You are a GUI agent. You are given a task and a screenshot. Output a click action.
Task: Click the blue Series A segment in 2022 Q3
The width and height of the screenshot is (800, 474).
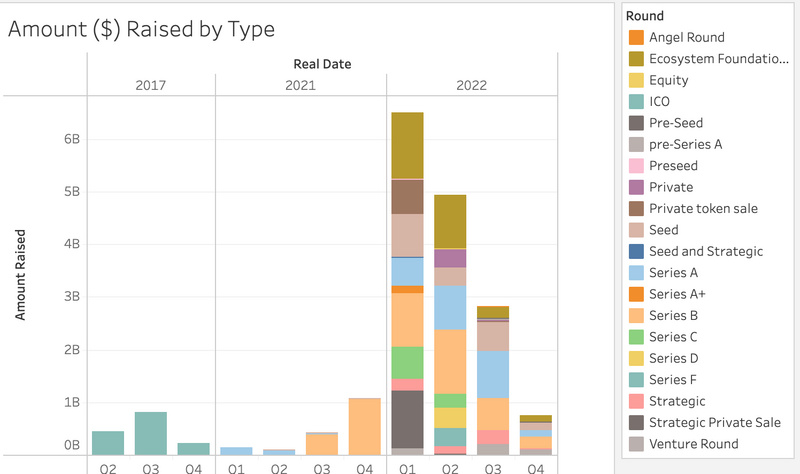click(x=492, y=374)
